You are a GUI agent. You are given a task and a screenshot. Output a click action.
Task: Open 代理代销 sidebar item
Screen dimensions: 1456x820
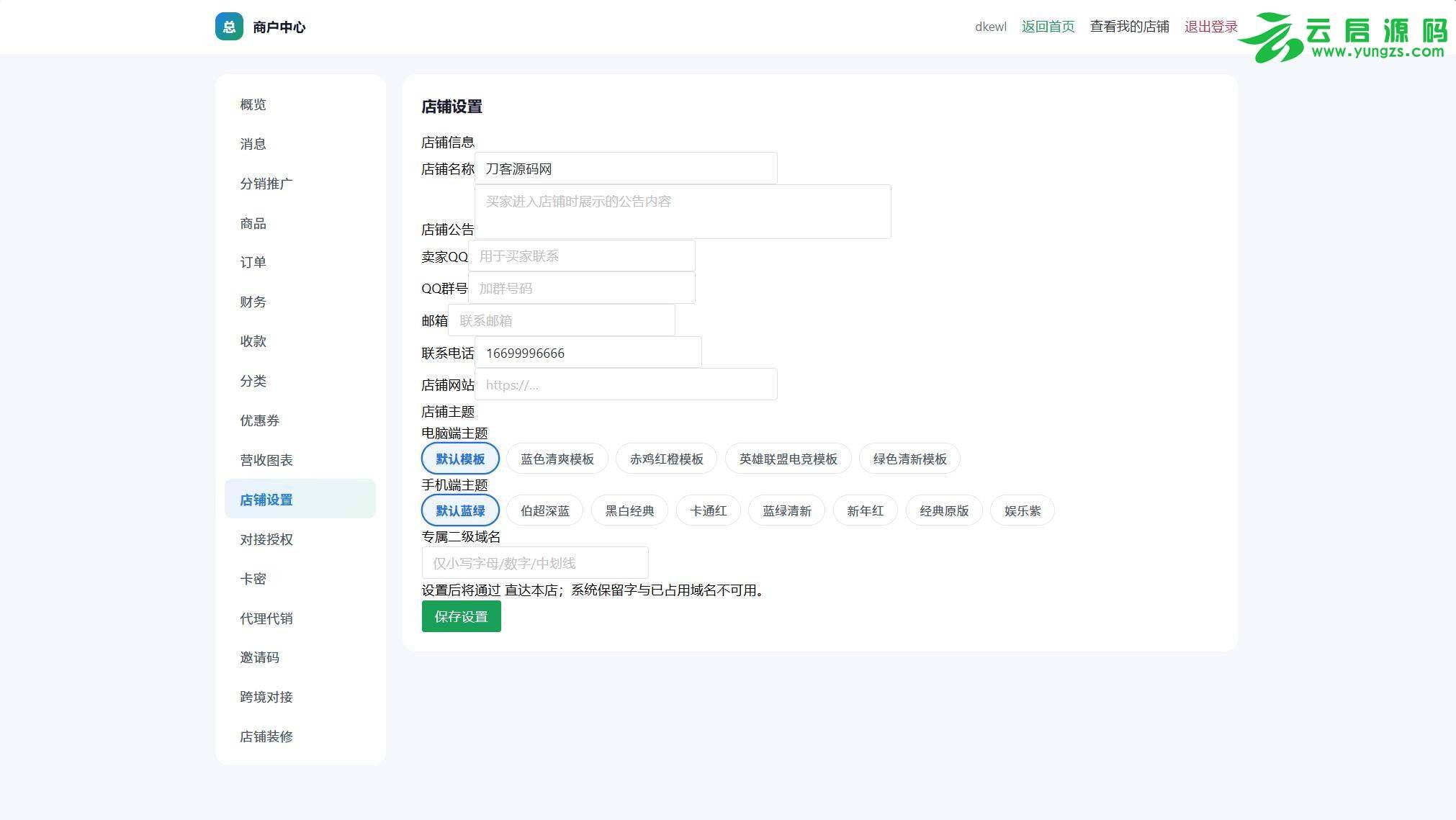point(300,618)
